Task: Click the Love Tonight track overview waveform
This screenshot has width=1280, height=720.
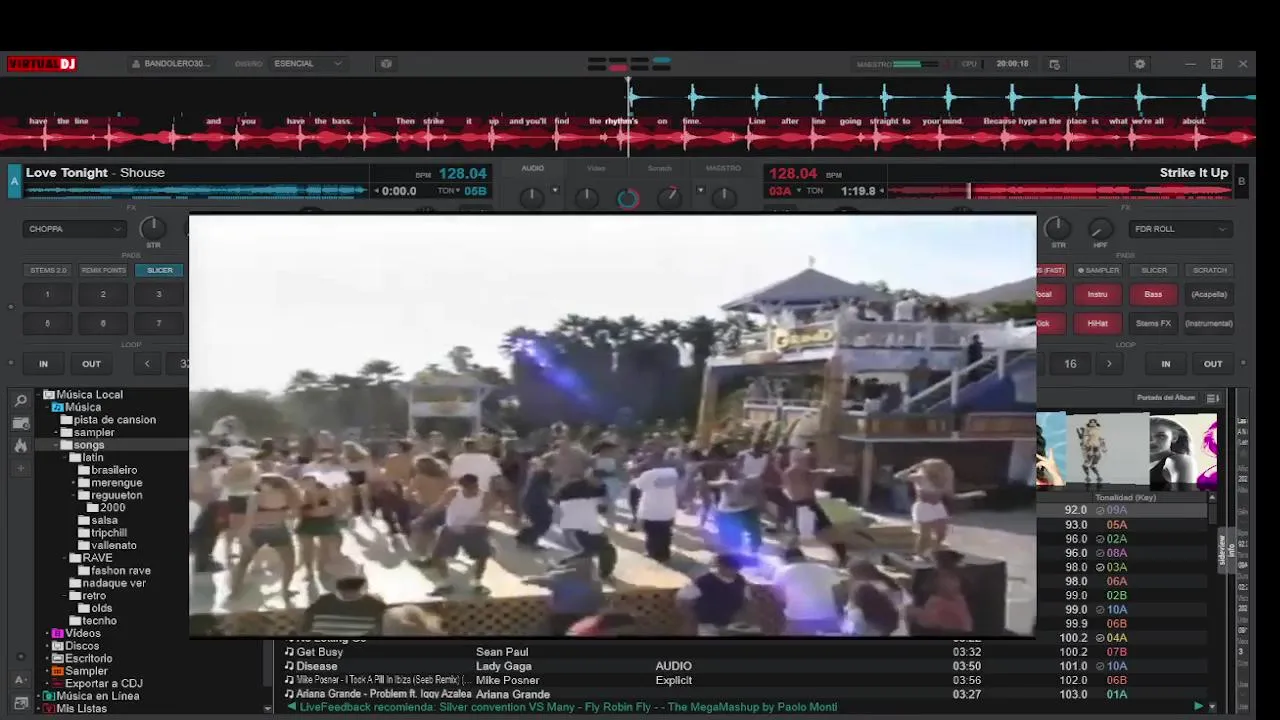Action: pyautogui.click(x=197, y=191)
